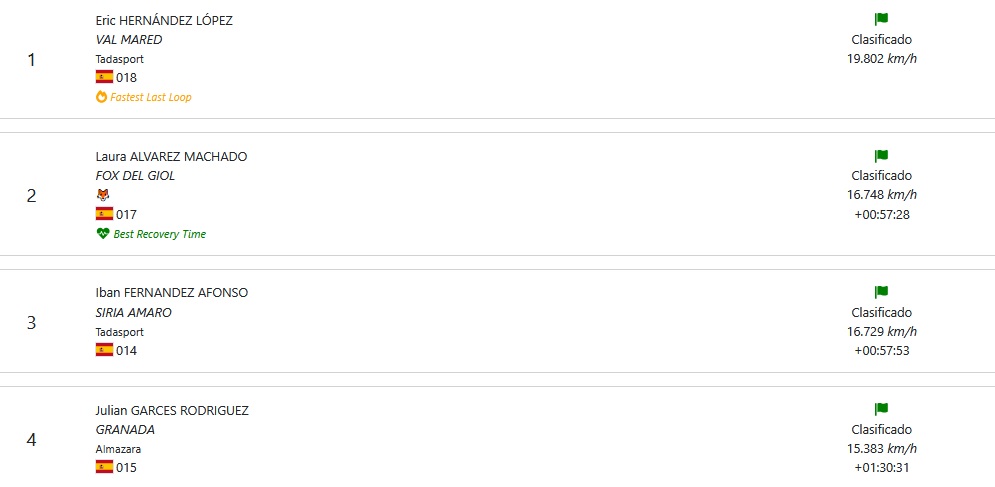Select the horse name SIRIA AMARO
Viewport: 995px width, 487px height.
pos(133,312)
